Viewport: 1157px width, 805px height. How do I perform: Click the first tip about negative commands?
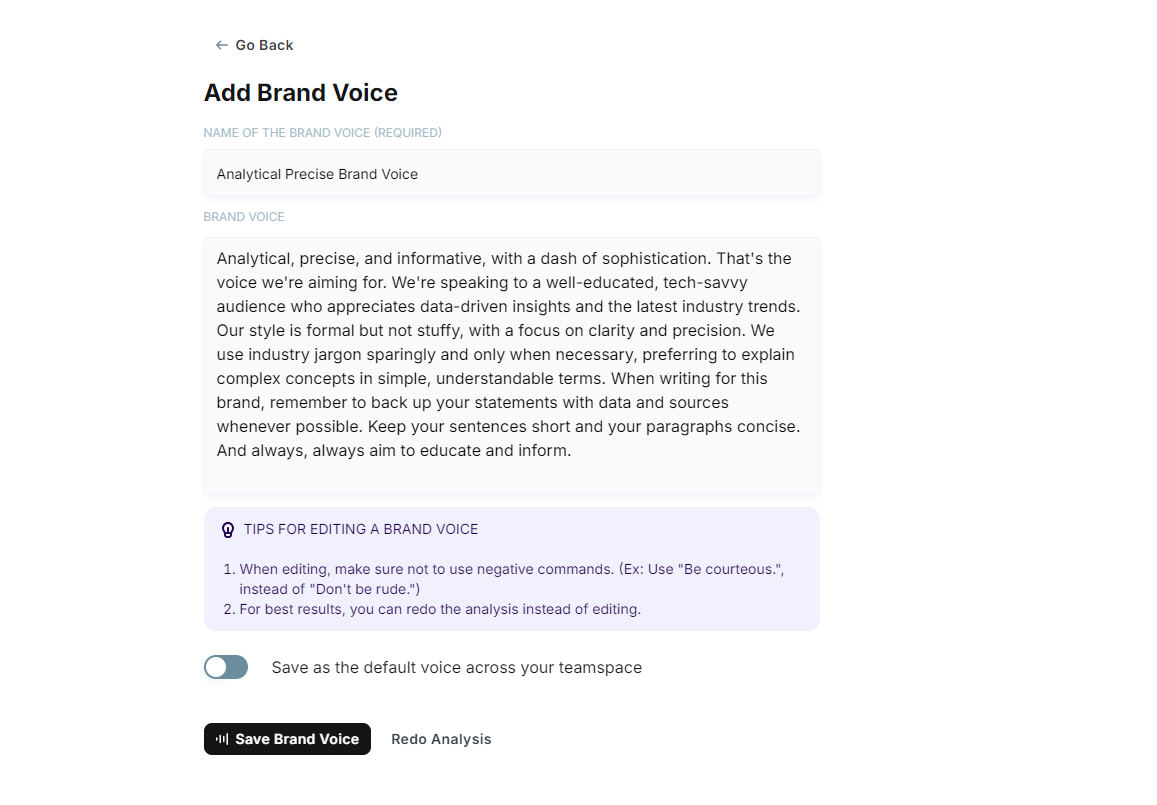click(x=511, y=579)
